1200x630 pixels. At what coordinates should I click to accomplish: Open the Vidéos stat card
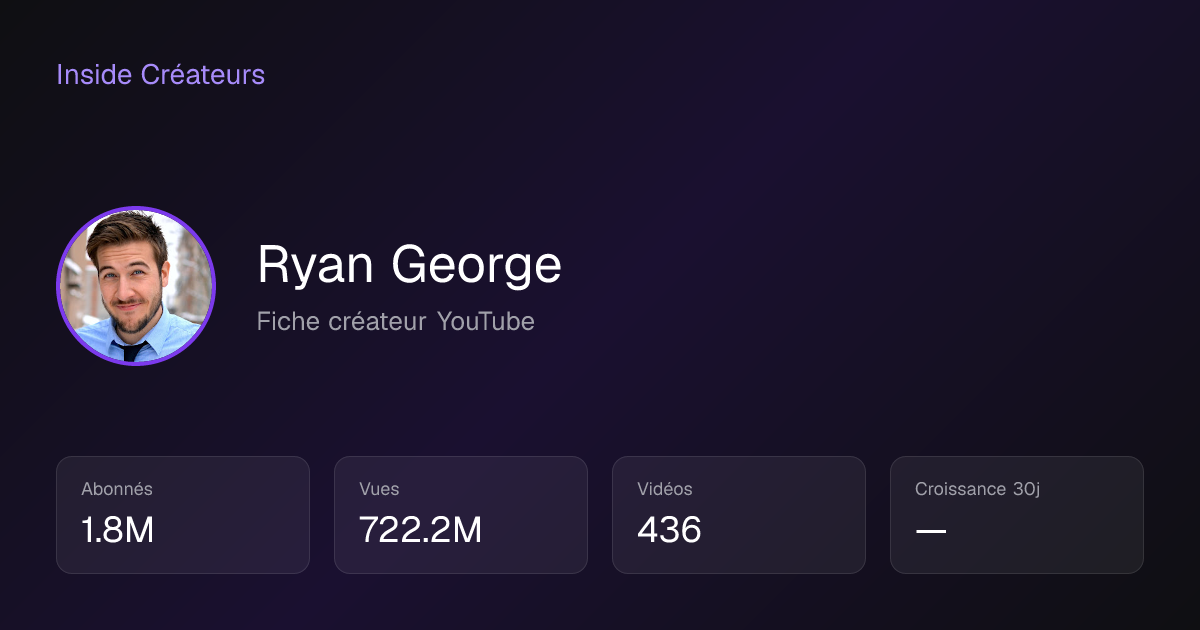(739, 515)
